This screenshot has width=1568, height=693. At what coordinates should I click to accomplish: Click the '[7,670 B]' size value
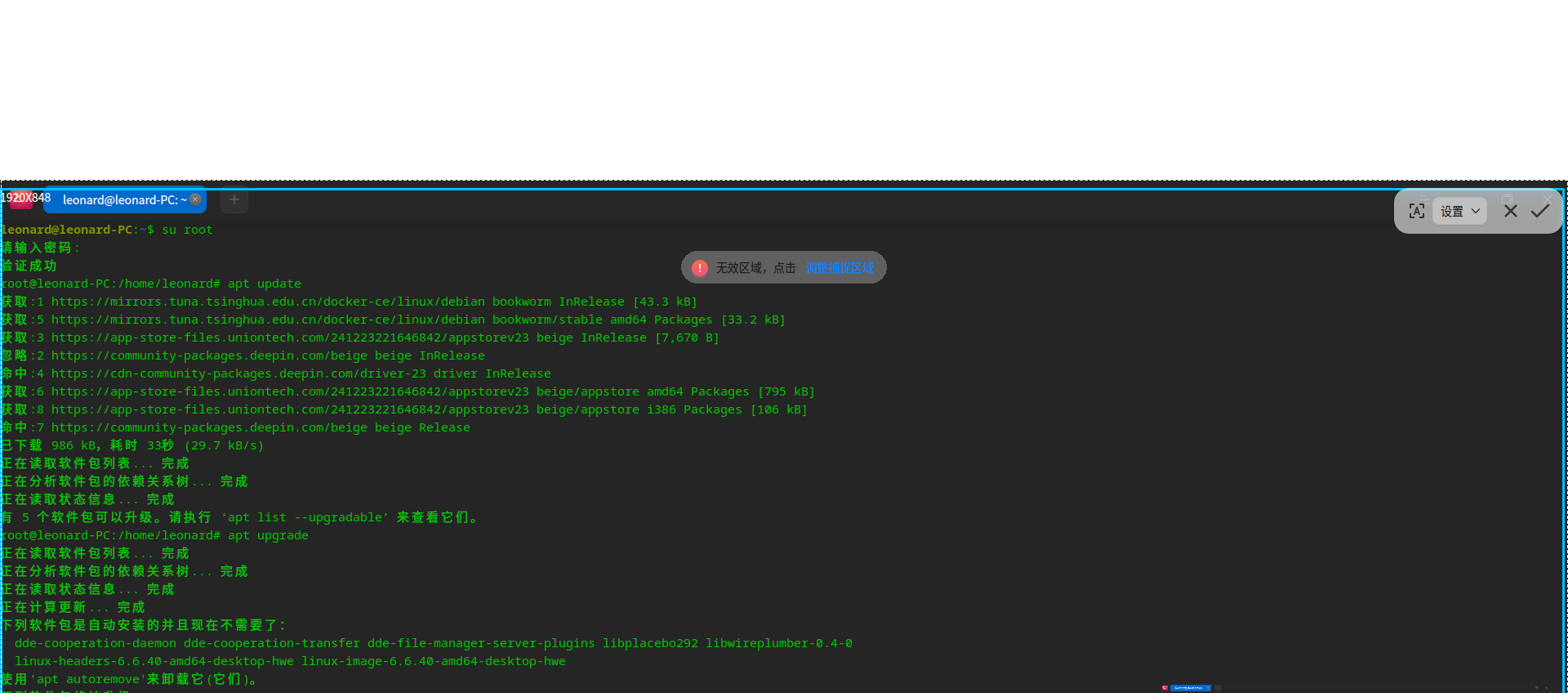(687, 338)
